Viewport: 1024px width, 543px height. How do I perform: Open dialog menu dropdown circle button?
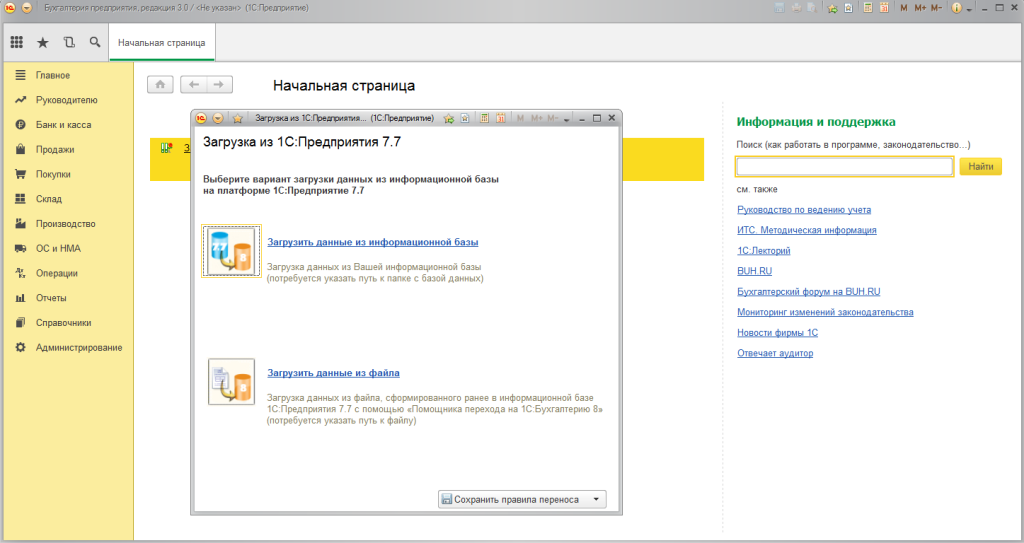[x=218, y=118]
